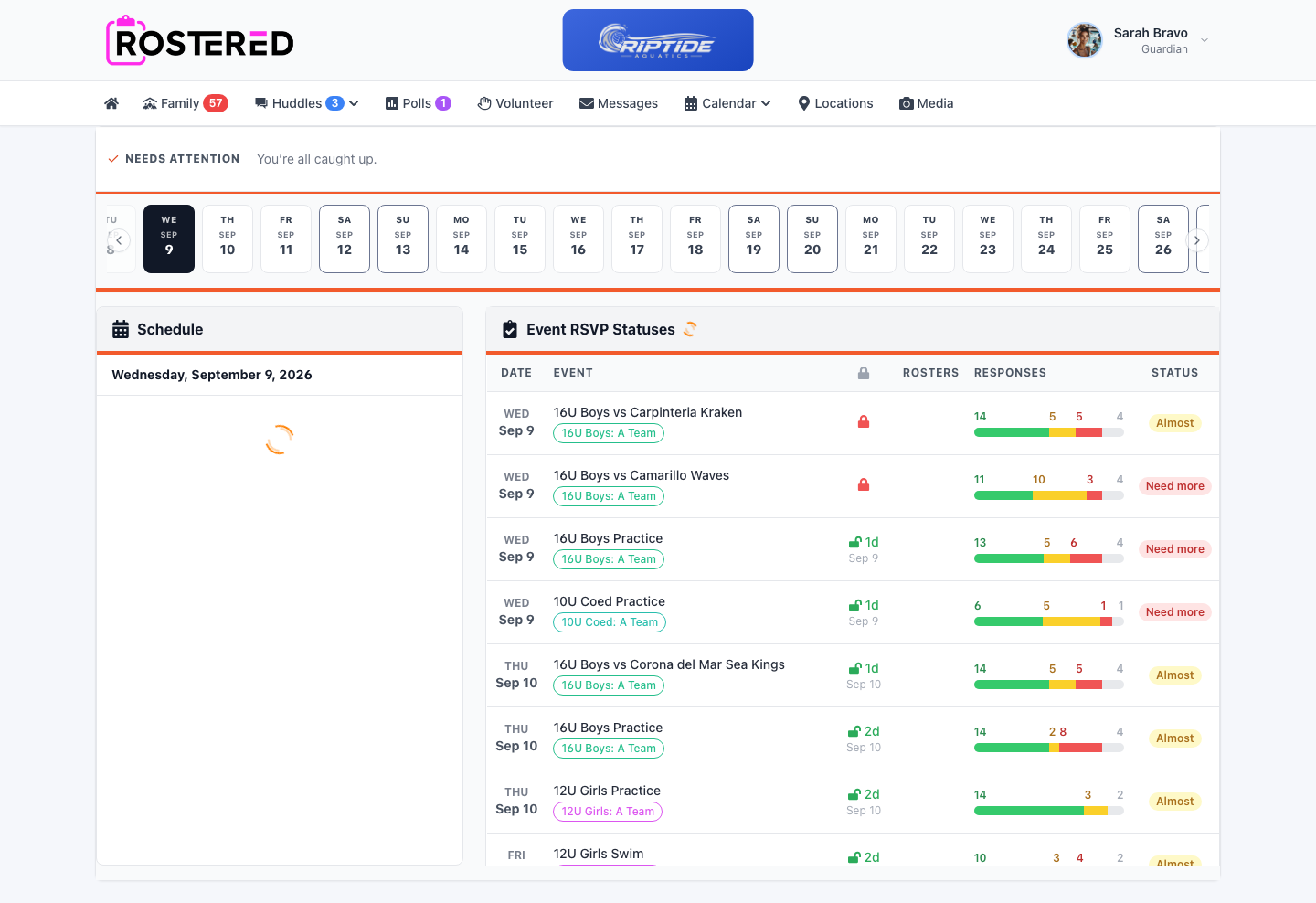Open 16U Boys vs Carpinteria Kraken event
This screenshot has height=903, width=1316.
coord(648,412)
